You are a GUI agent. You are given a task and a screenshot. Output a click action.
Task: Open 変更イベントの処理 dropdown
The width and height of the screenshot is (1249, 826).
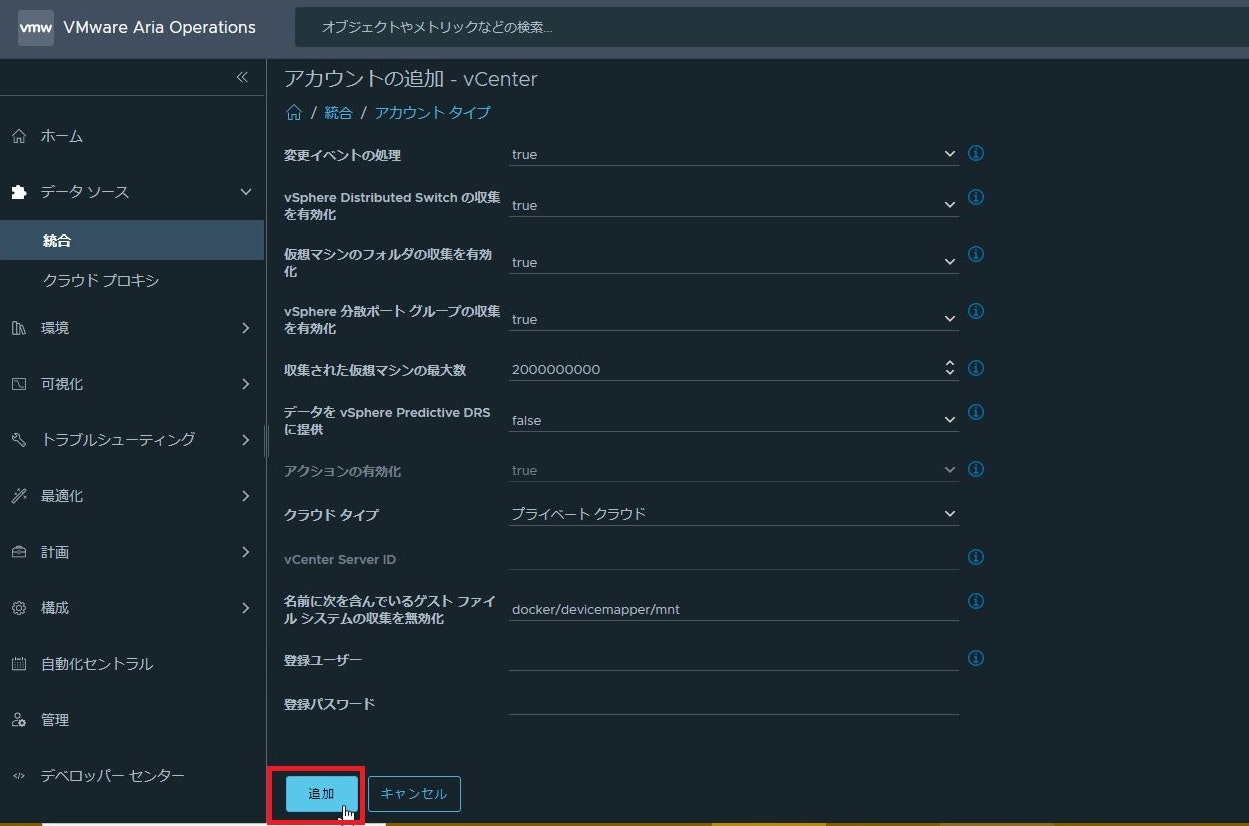tap(733, 154)
